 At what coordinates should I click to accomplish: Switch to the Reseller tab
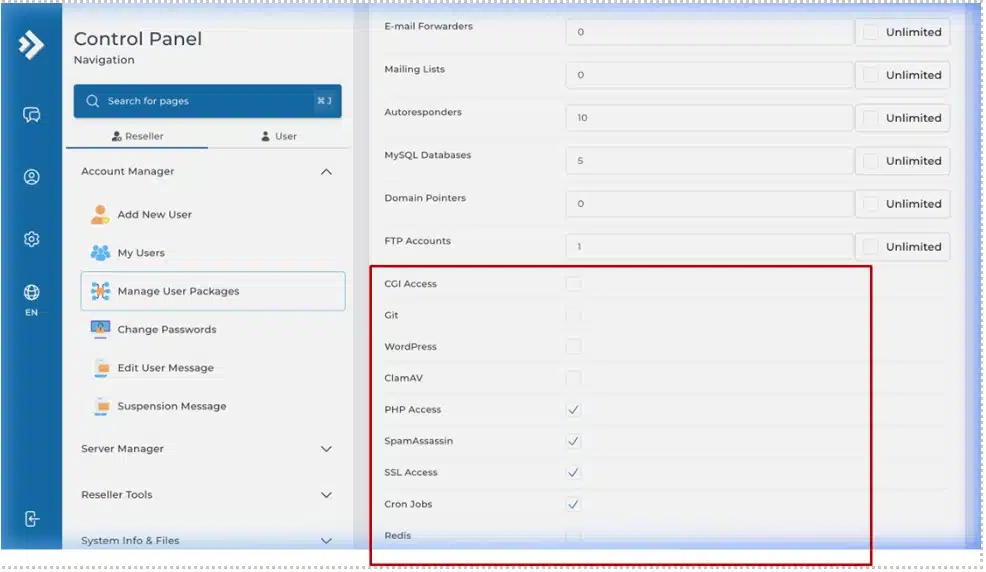(137, 136)
